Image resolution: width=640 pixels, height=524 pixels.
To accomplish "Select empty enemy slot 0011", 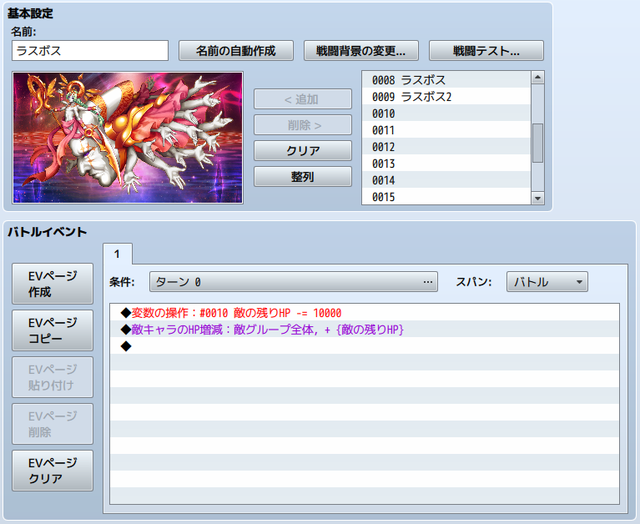I will tap(446, 130).
